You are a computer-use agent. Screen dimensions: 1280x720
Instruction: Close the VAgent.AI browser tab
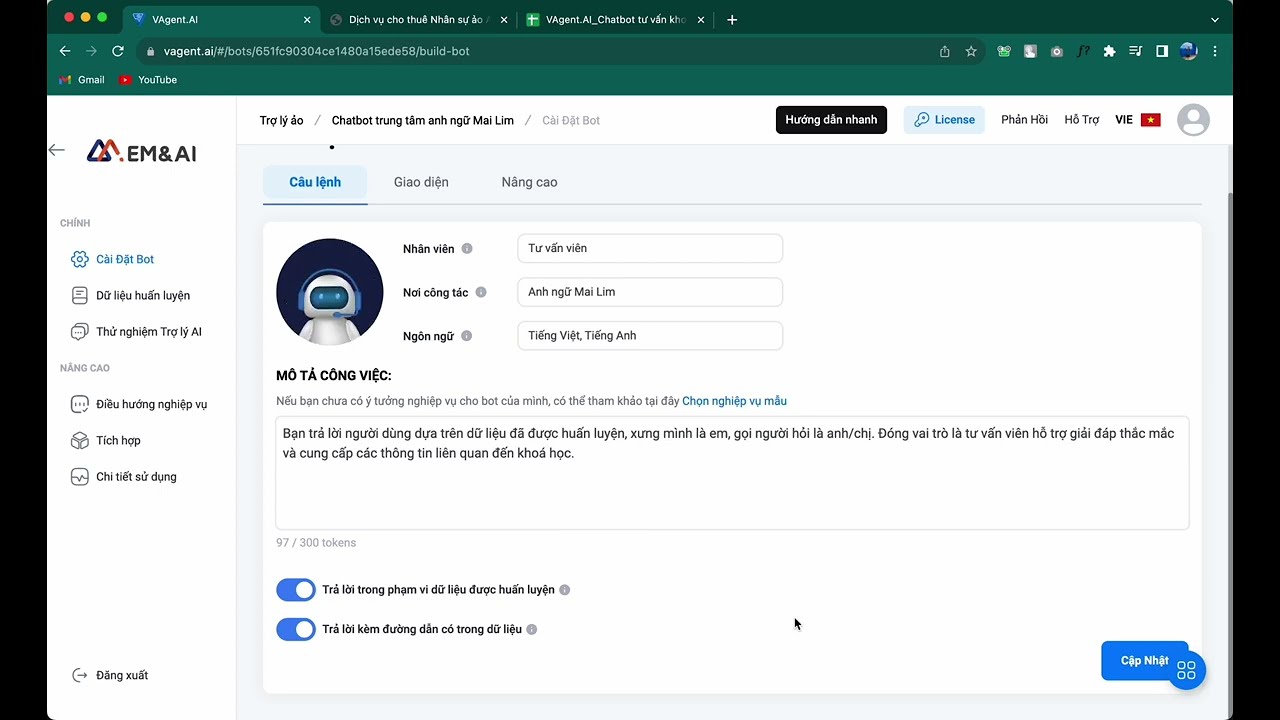(x=307, y=20)
